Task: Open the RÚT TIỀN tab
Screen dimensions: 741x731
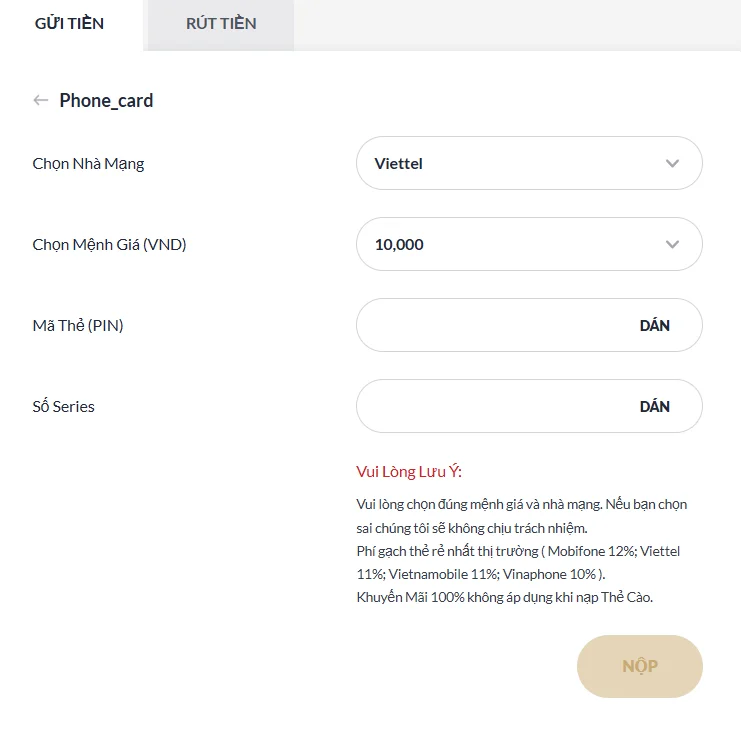Action: click(221, 24)
